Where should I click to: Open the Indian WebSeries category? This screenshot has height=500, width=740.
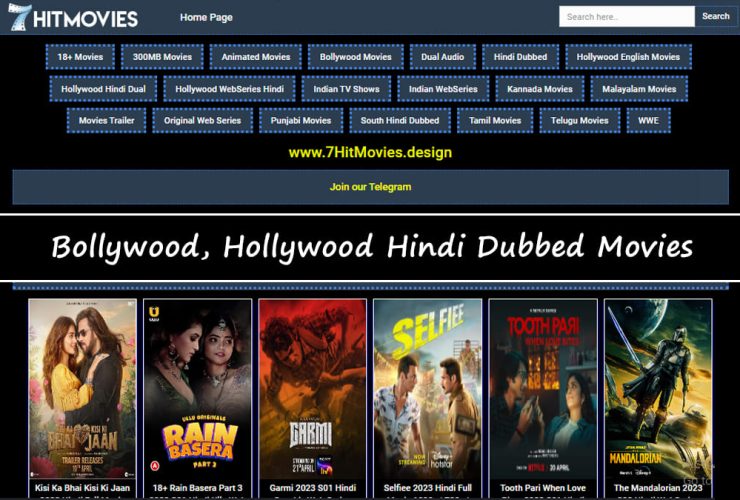coord(443,89)
